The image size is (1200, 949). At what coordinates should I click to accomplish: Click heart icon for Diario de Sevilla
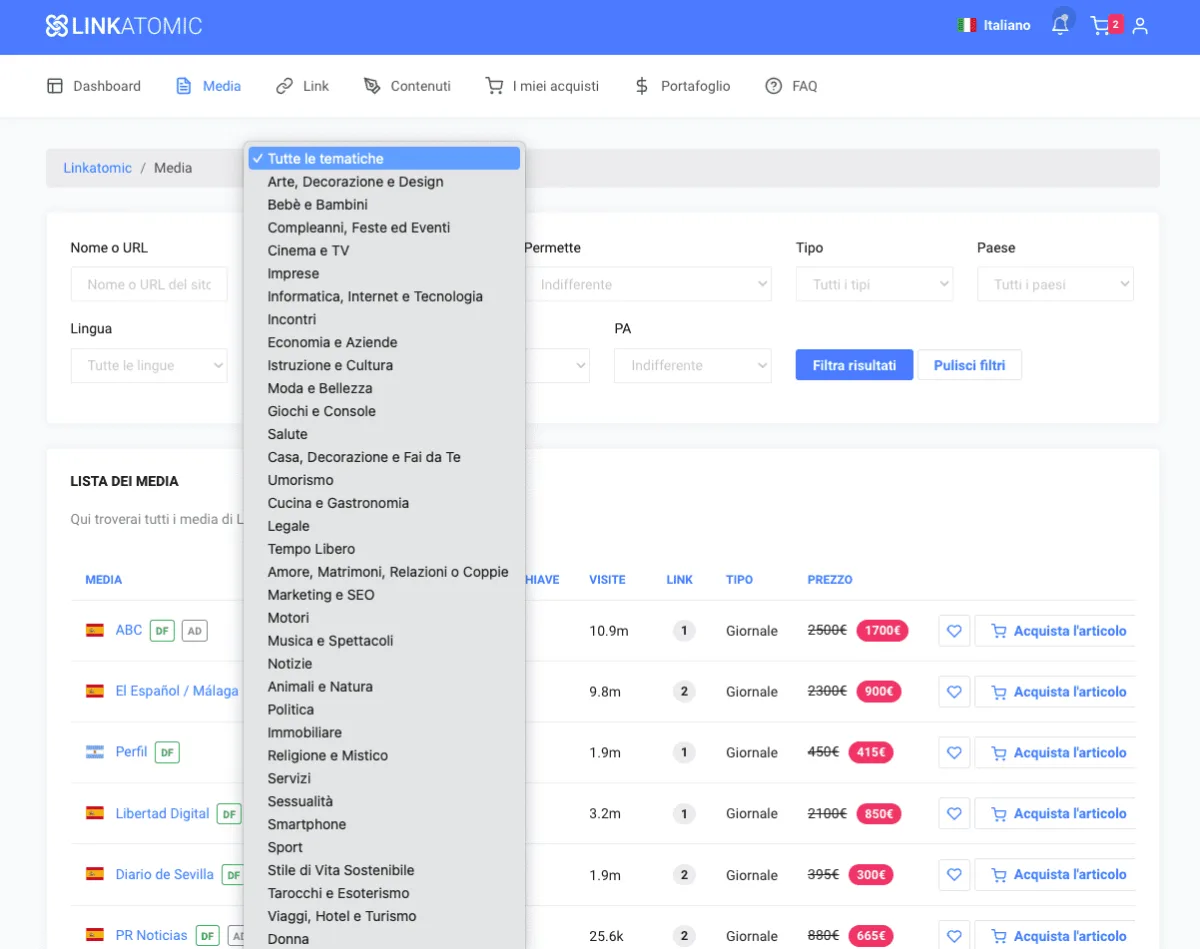(x=954, y=875)
